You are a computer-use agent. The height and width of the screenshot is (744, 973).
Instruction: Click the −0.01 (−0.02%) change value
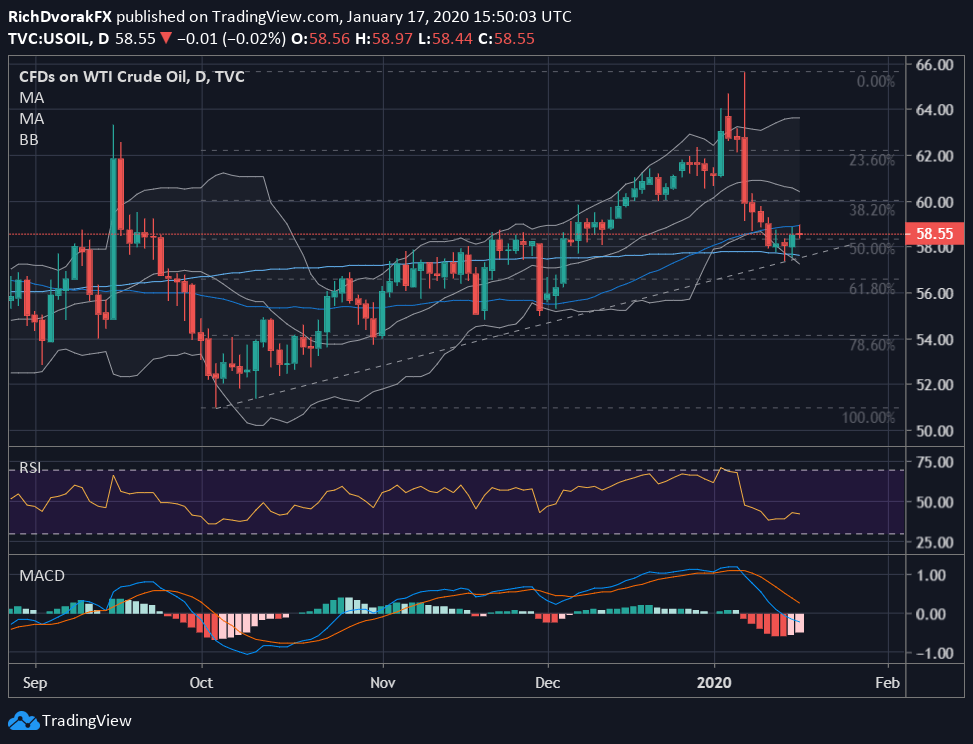click(231, 38)
